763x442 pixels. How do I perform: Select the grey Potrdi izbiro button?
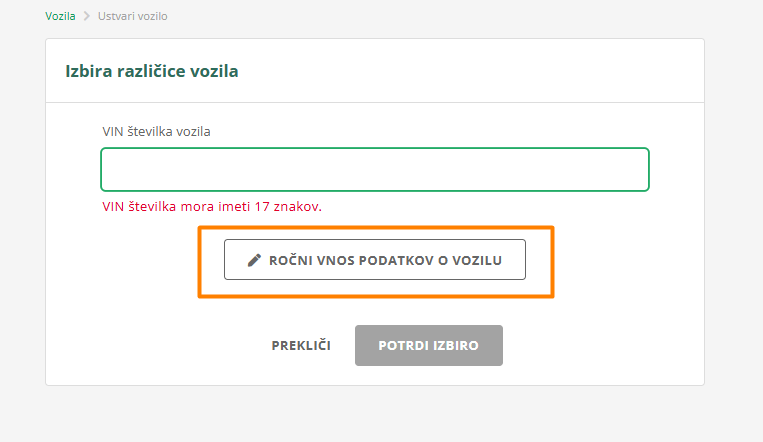tap(428, 346)
